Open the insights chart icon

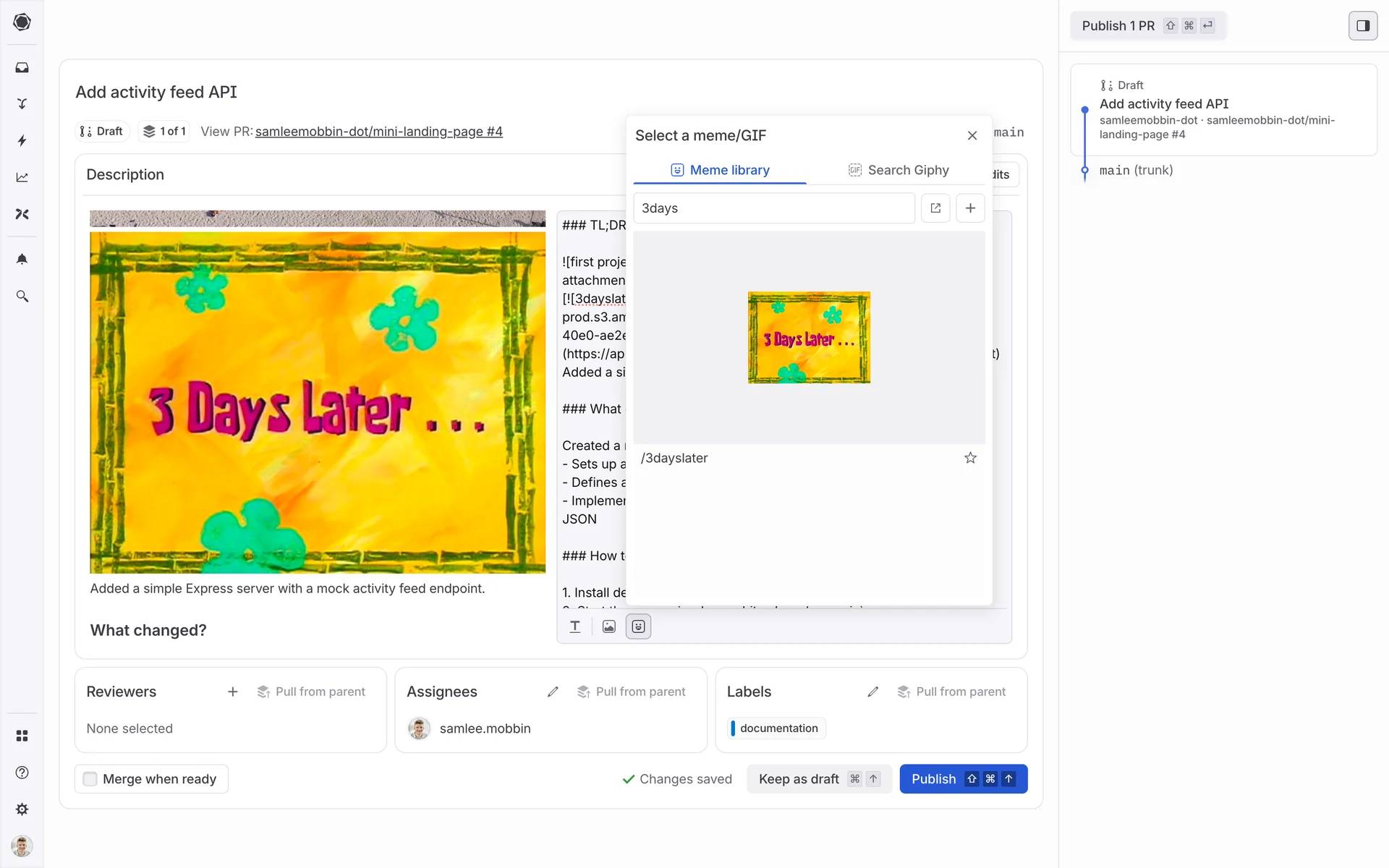coord(22,177)
